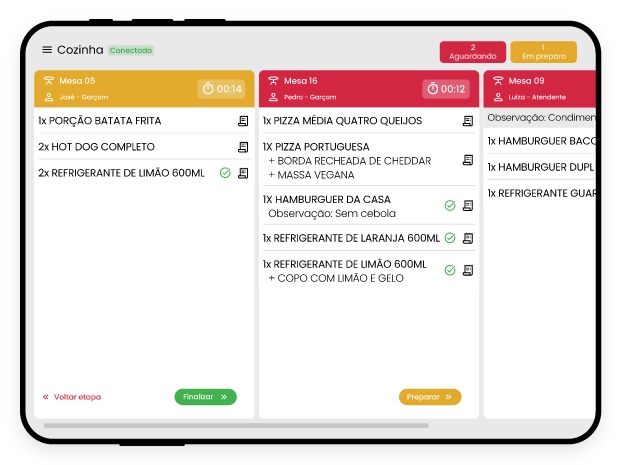Screen dimensions: 620x465
Task: Click Voltar etapa link on Mesa 05
Action: point(72,397)
